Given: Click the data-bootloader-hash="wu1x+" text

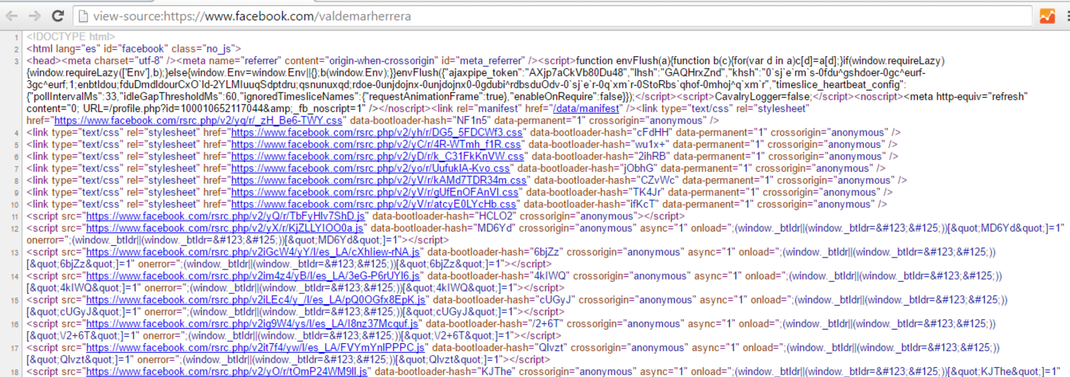Looking at the screenshot, I should pyautogui.click(x=596, y=144).
